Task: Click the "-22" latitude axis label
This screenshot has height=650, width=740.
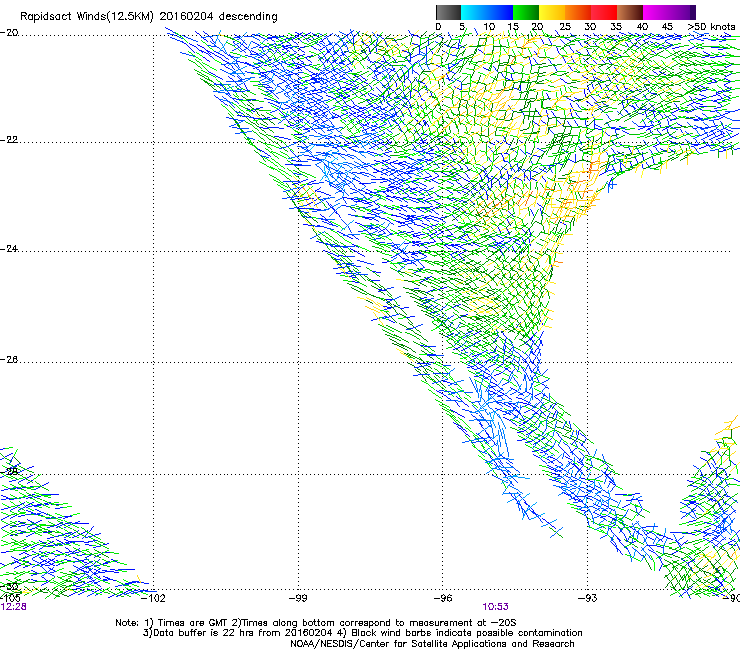Action: (9, 140)
